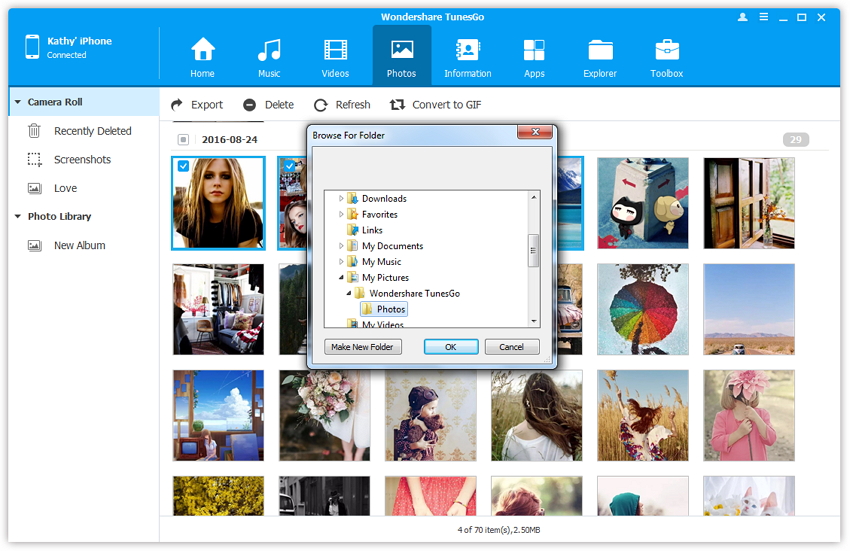This screenshot has width=850, height=551.
Task: Uncheck the first photo's checkbox
Action: pos(183,167)
